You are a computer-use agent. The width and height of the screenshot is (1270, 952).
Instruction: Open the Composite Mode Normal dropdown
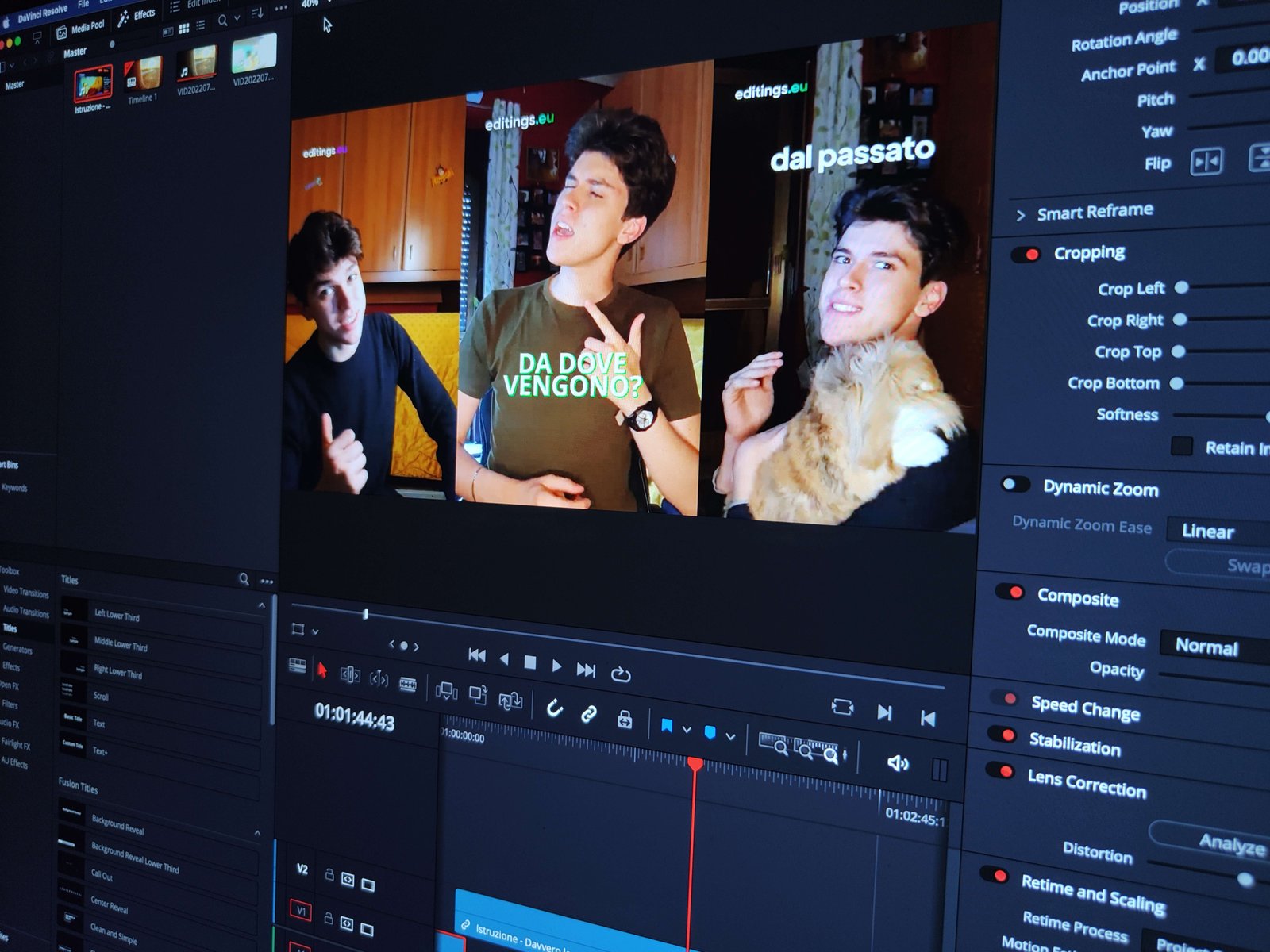point(1214,646)
